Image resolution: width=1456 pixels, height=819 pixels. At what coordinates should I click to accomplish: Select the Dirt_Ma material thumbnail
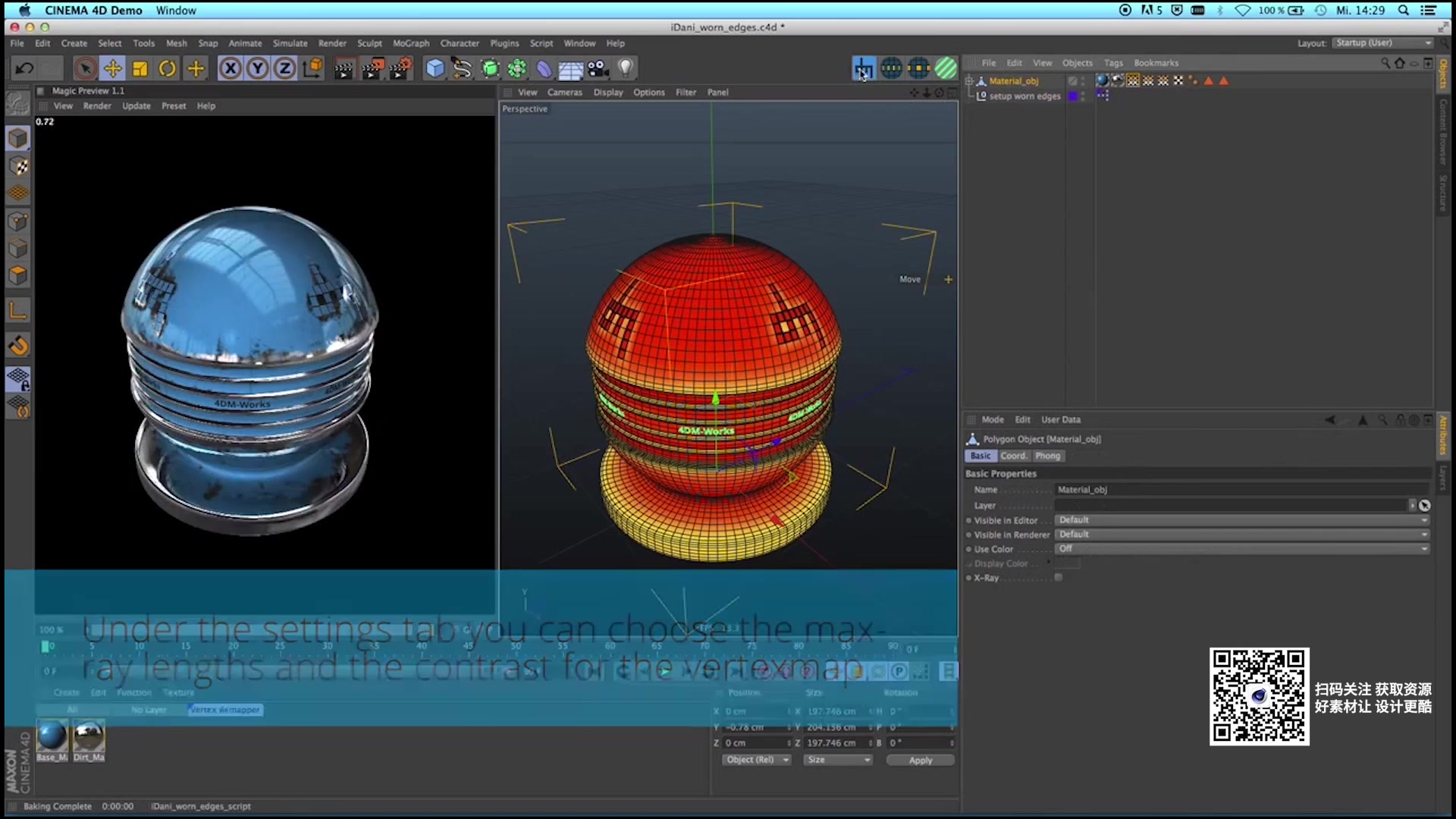[x=89, y=736]
